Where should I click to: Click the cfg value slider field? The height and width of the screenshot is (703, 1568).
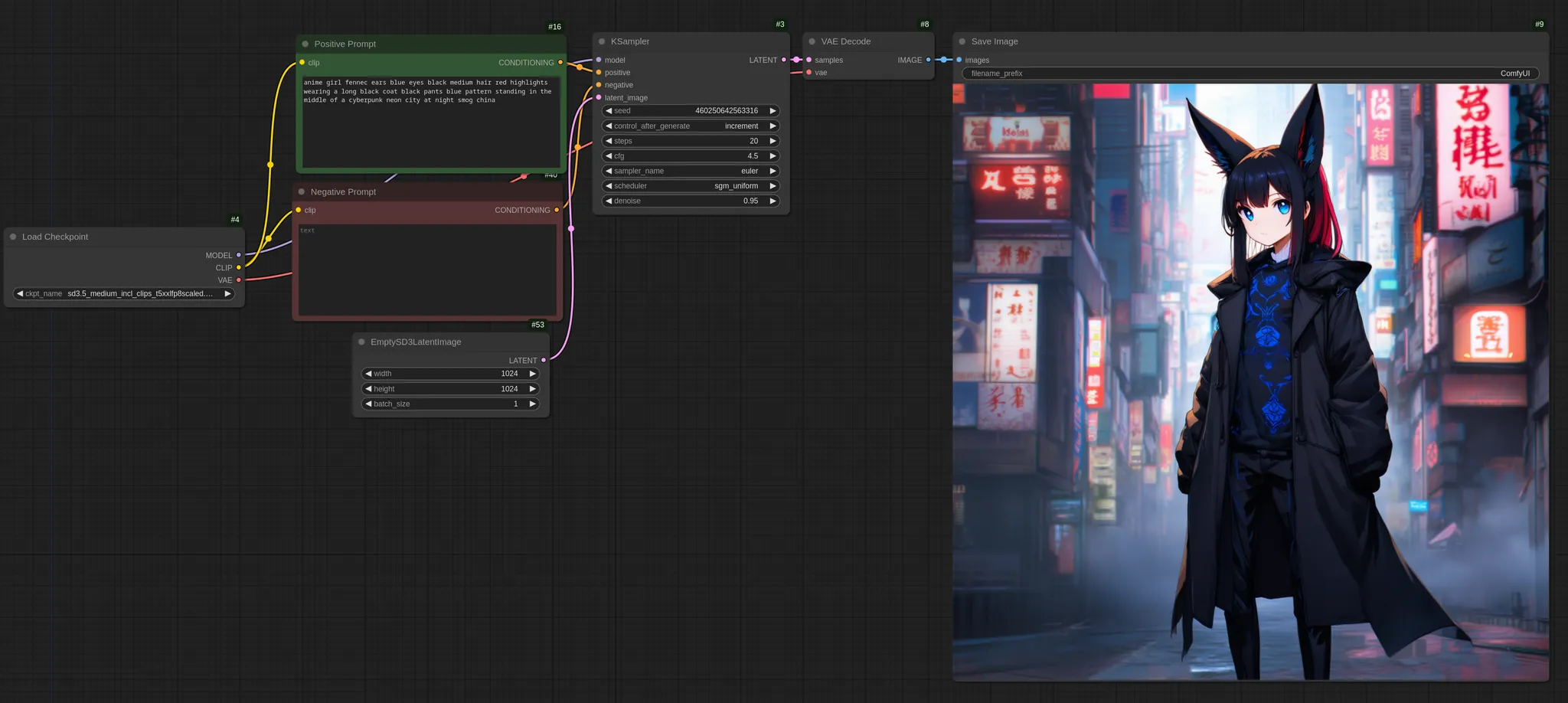pos(691,156)
